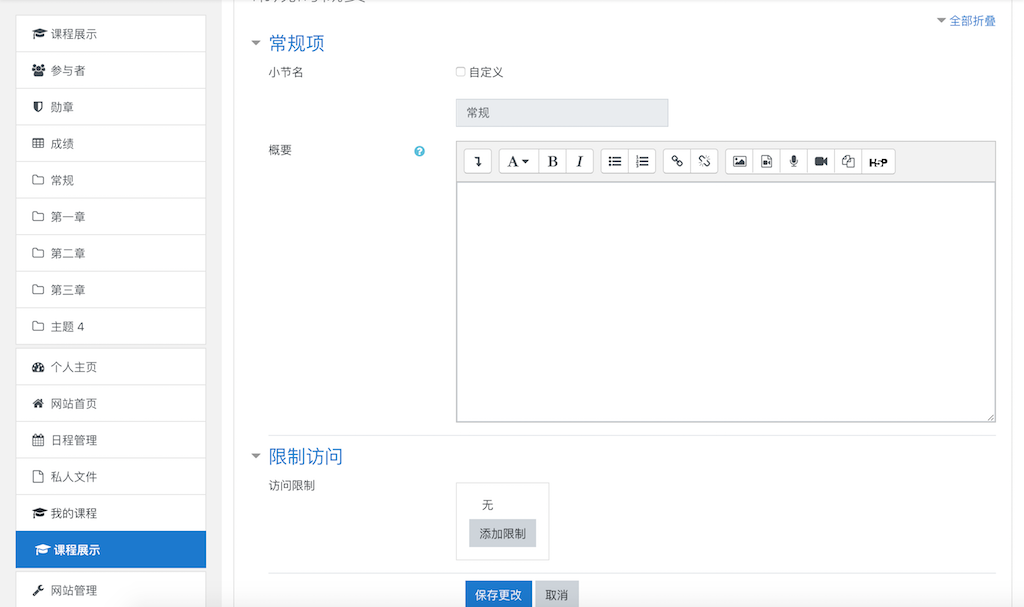Start video recording with the camera icon
The width and height of the screenshot is (1024, 607).
click(x=821, y=161)
